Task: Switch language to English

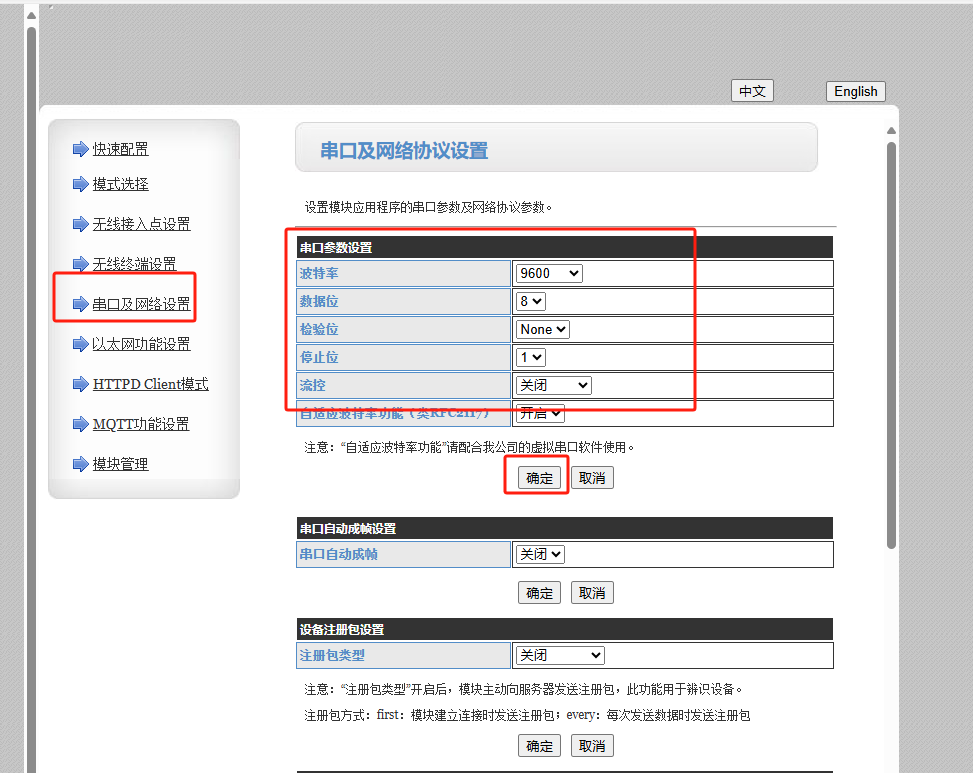Action: tap(855, 91)
